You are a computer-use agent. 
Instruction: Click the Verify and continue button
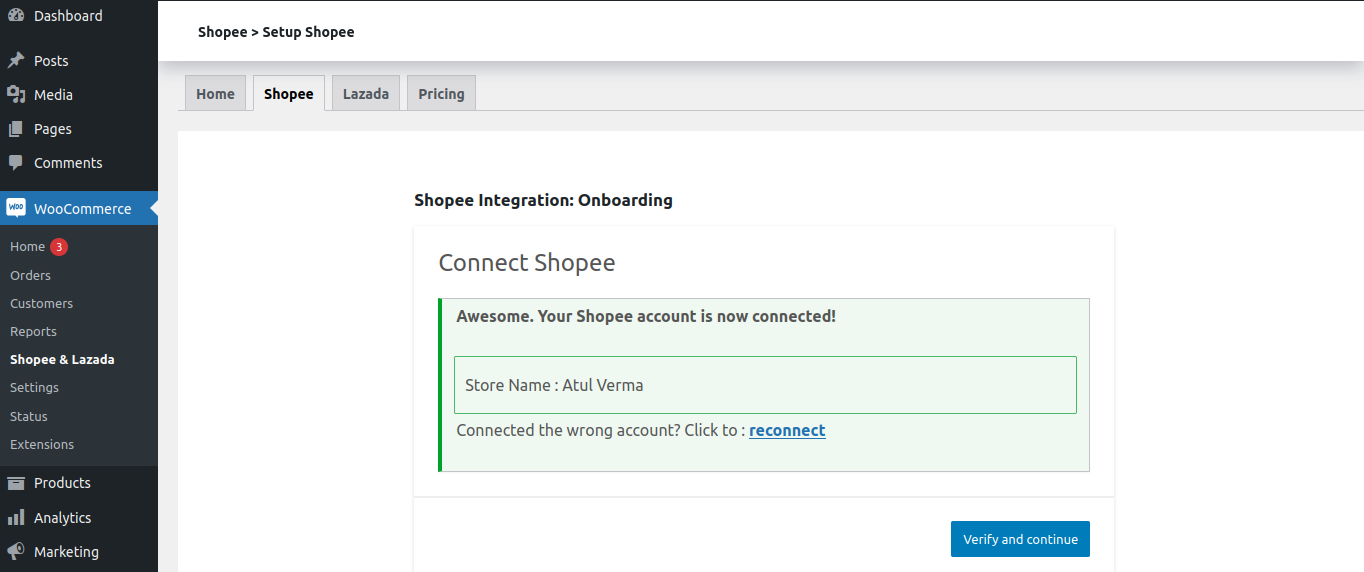(1020, 539)
